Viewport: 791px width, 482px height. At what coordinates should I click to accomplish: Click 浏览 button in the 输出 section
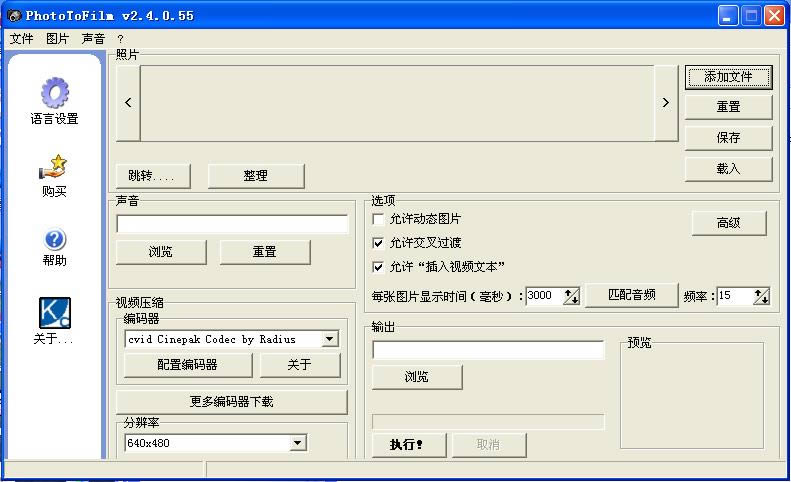(x=417, y=377)
